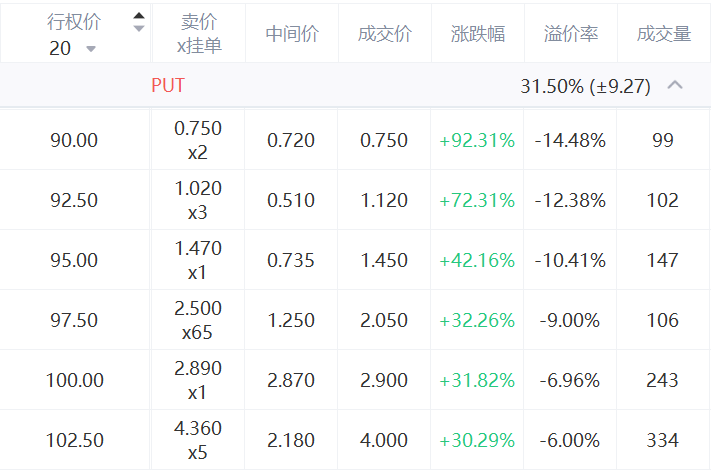Click the red PUT label

point(168,86)
